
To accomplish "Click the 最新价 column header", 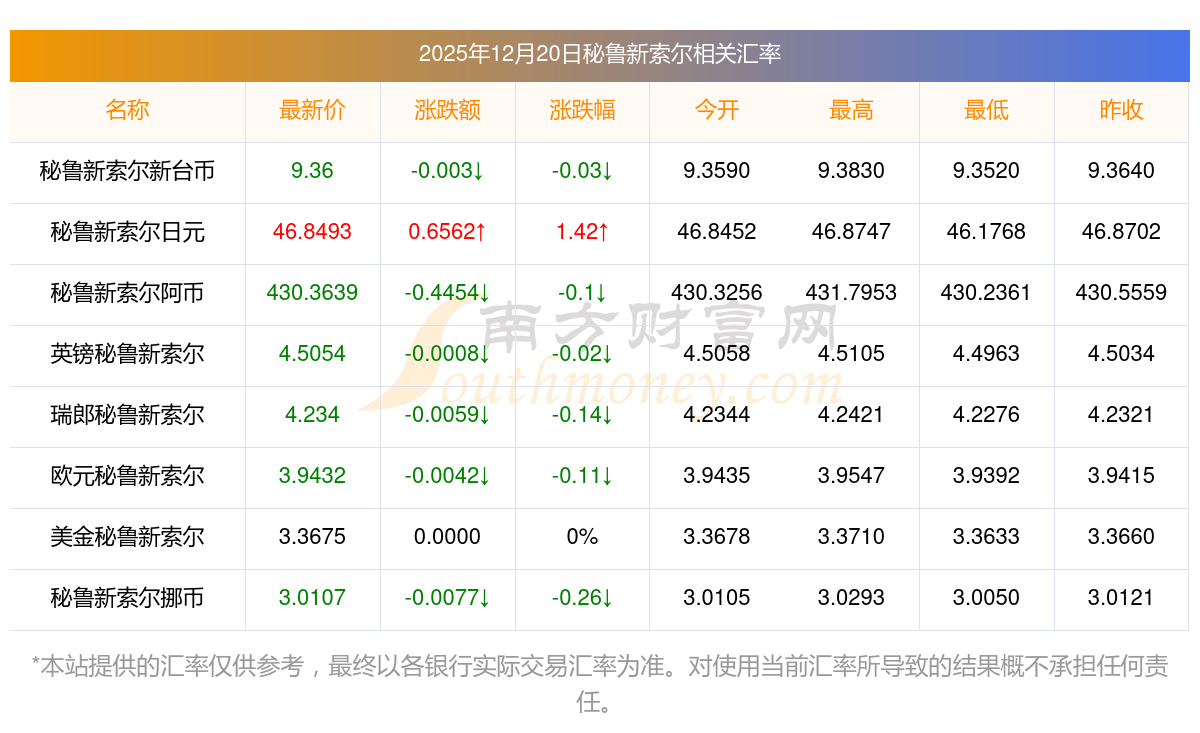I will coord(312,110).
